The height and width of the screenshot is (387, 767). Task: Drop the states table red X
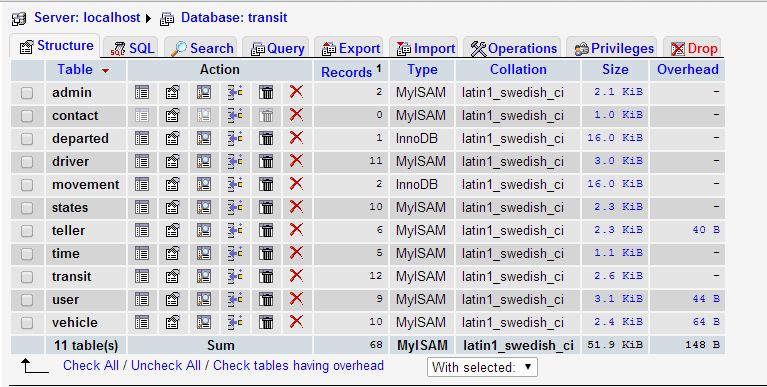[x=296, y=207]
